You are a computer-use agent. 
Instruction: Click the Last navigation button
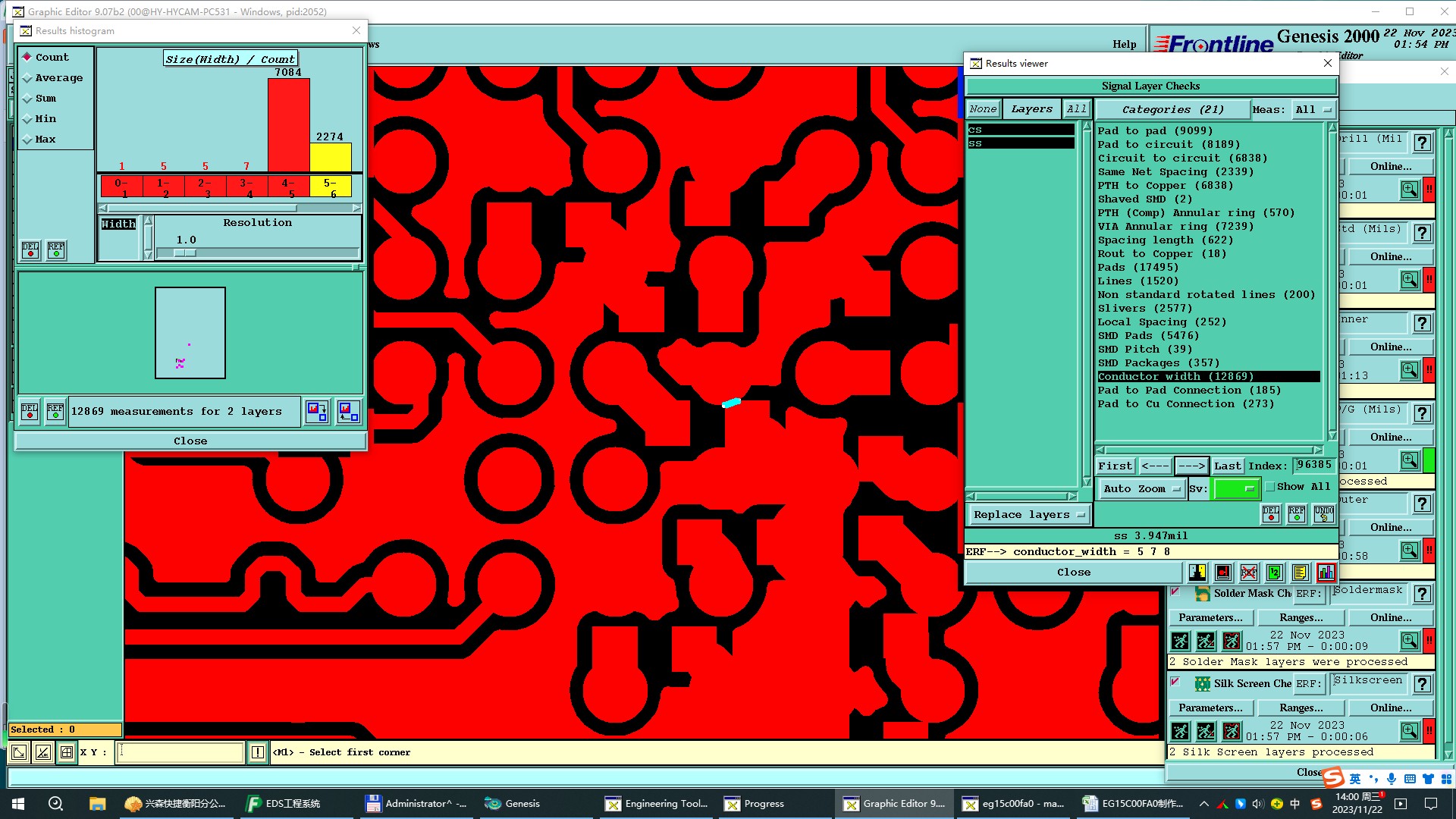(1227, 466)
